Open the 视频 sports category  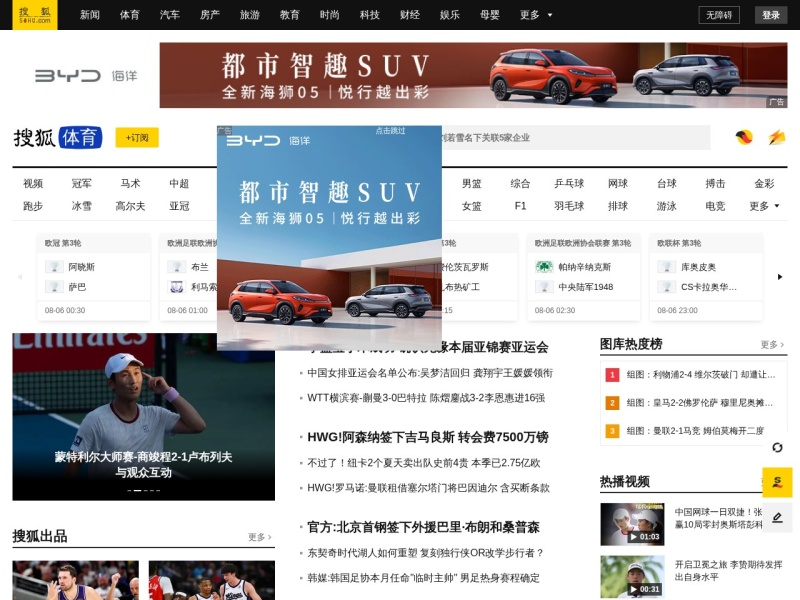click(33, 184)
